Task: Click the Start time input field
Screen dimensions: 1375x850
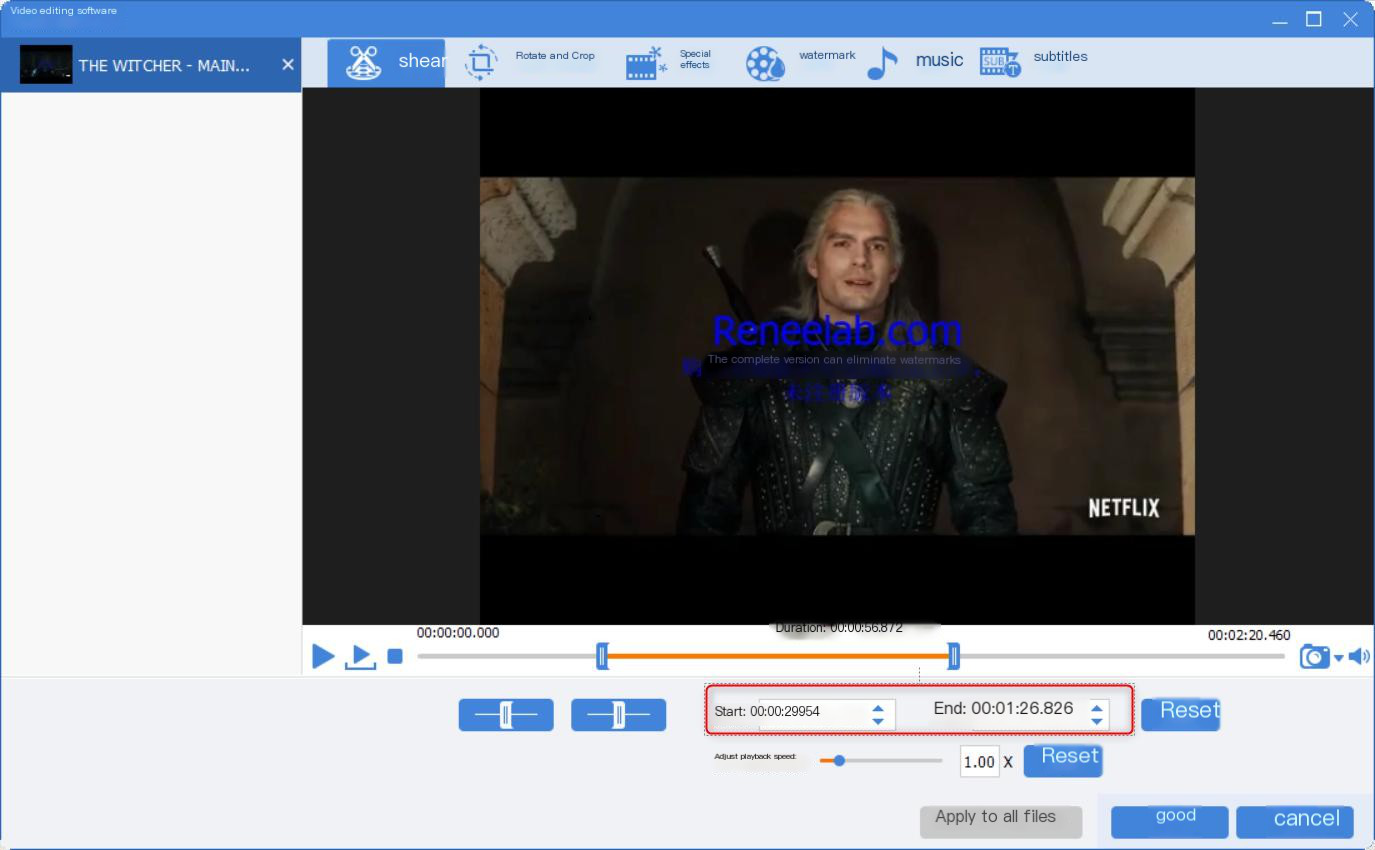Action: click(x=808, y=712)
